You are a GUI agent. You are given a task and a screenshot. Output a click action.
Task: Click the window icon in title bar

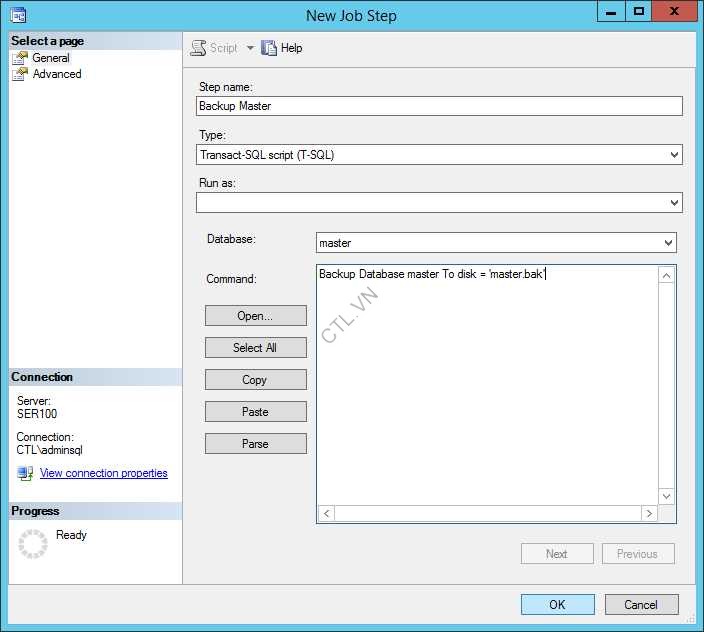point(17,15)
